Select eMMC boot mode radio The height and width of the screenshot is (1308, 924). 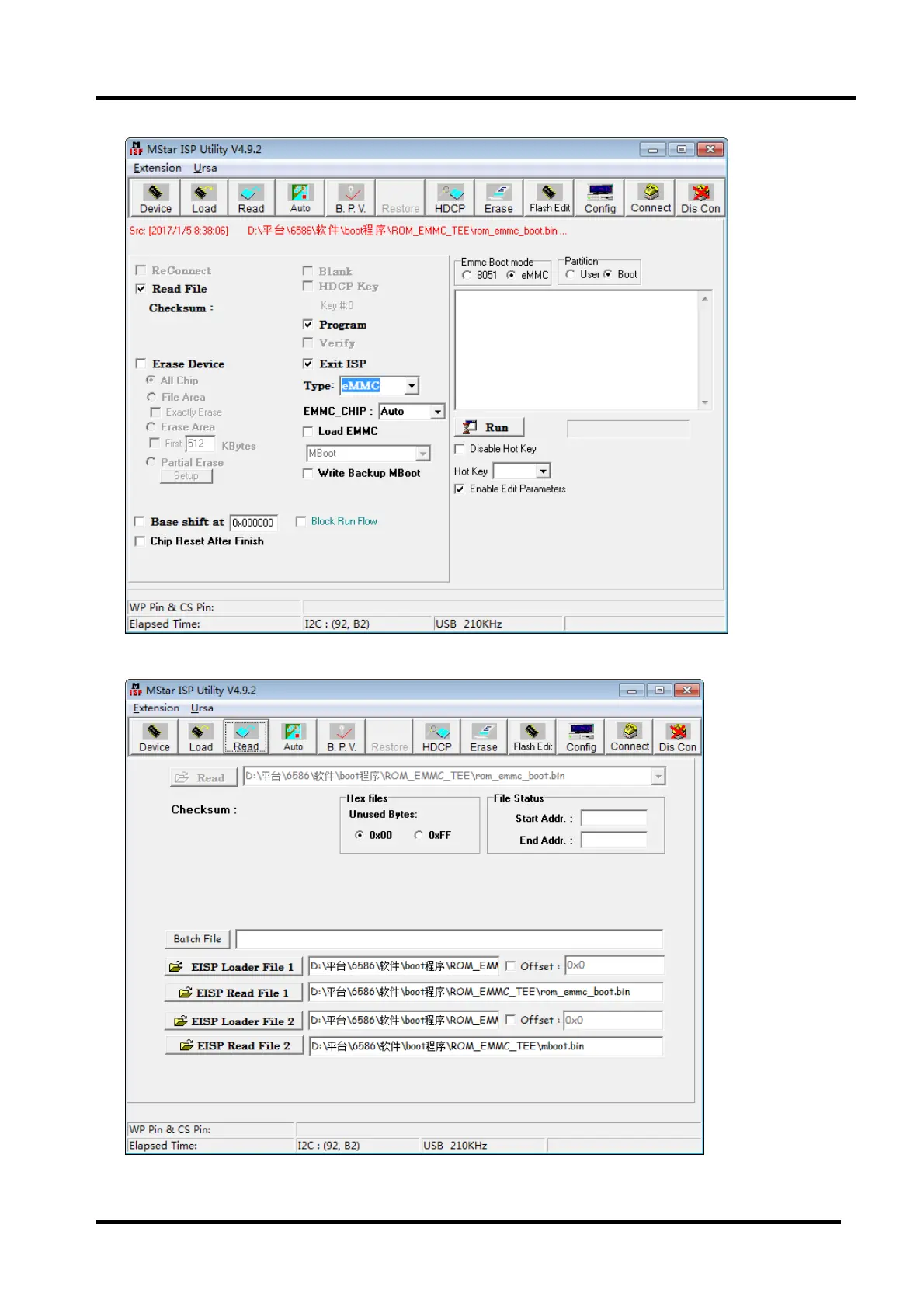(x=511, y=275)
